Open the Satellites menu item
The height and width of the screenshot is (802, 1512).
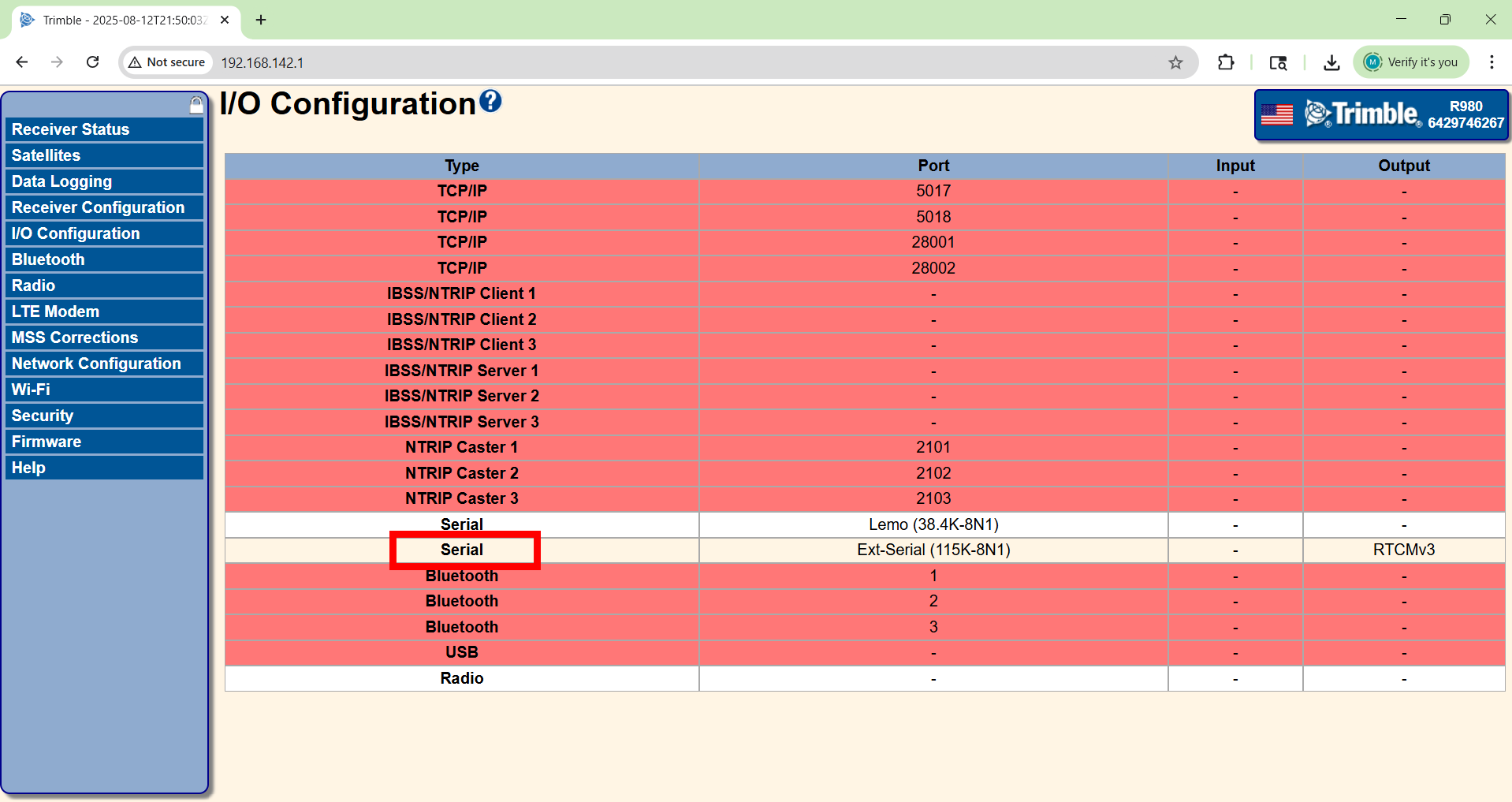pos(46,155)
